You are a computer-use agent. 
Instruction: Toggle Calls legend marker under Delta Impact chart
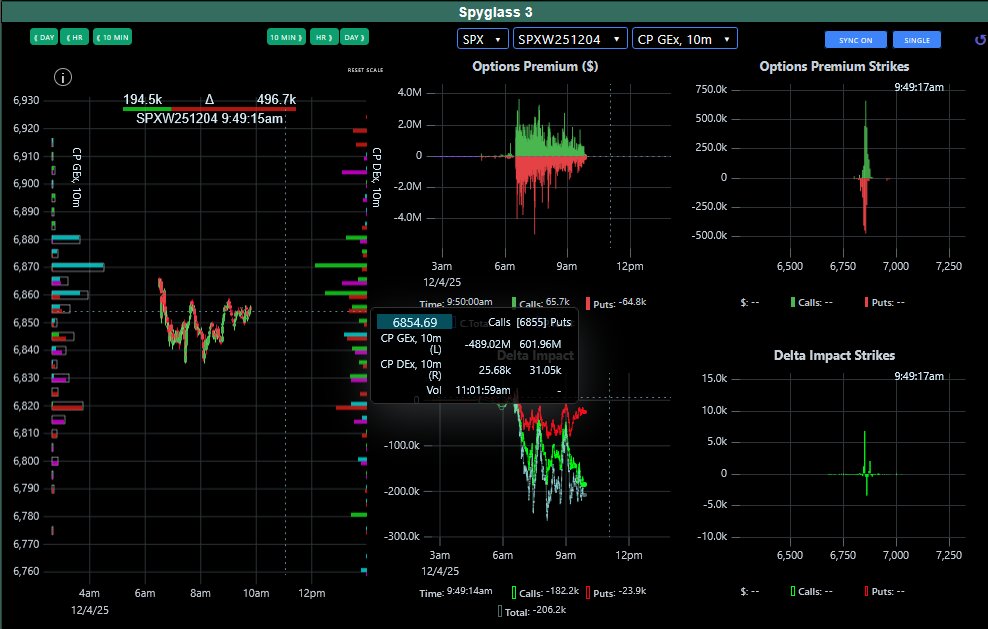(514, 592)
